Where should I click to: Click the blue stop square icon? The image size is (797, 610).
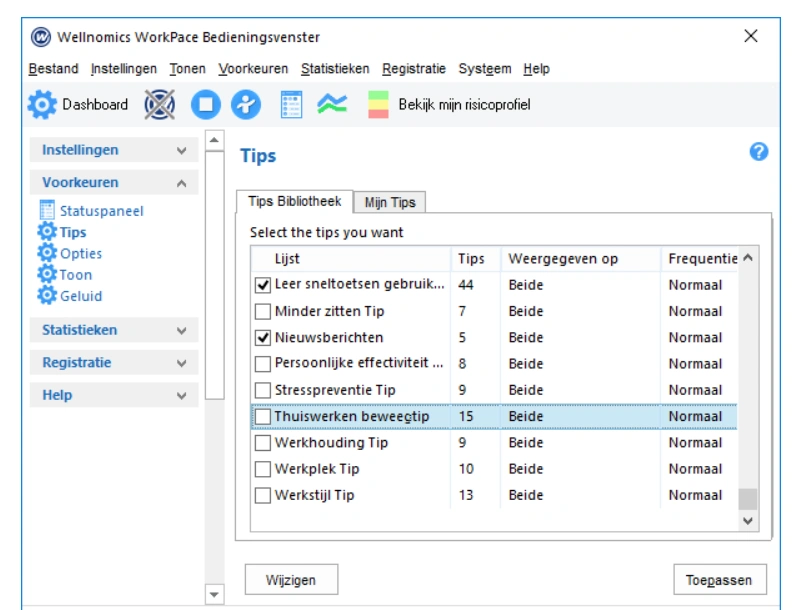point(205,105)
